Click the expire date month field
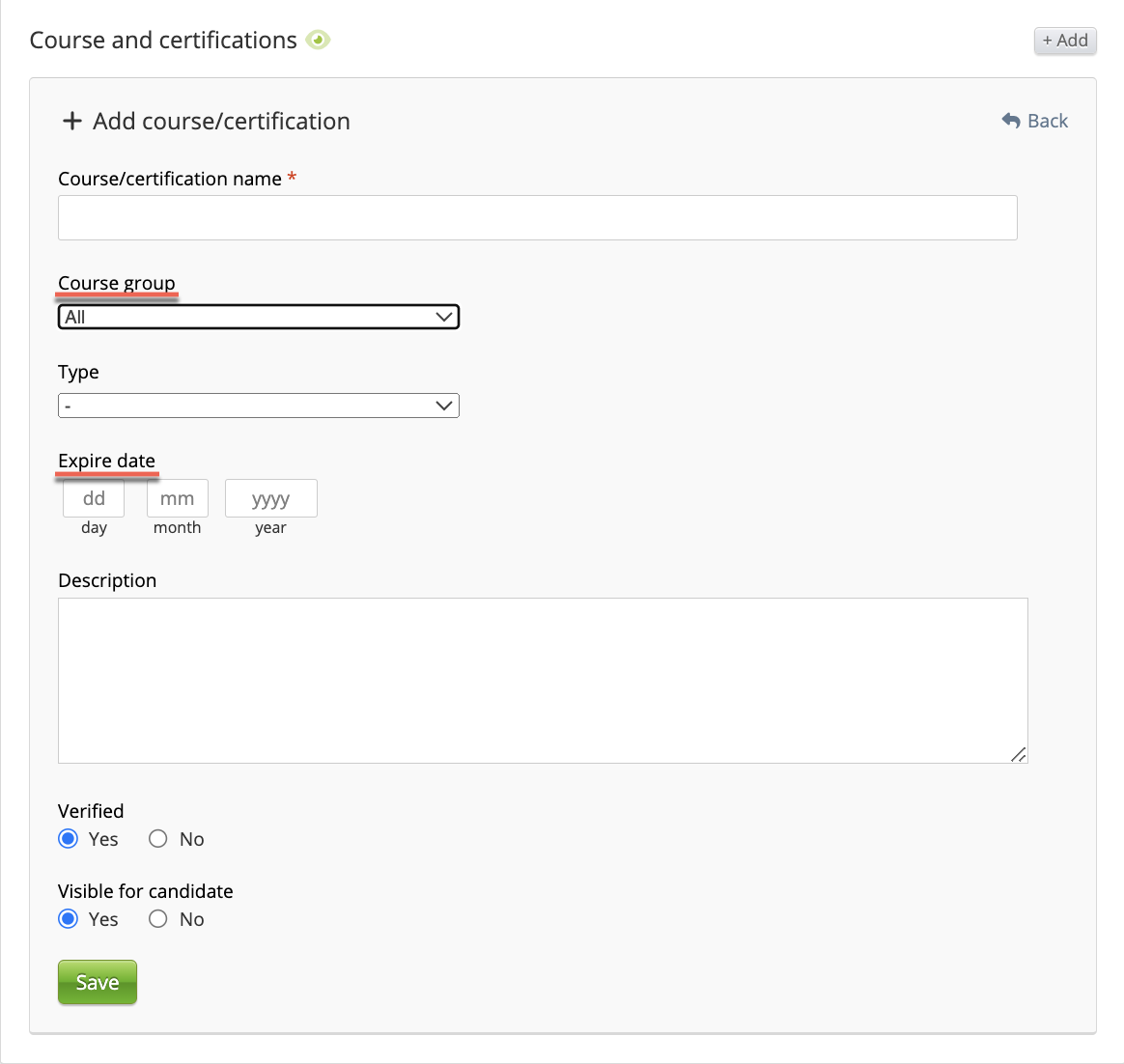 (178, 498)
